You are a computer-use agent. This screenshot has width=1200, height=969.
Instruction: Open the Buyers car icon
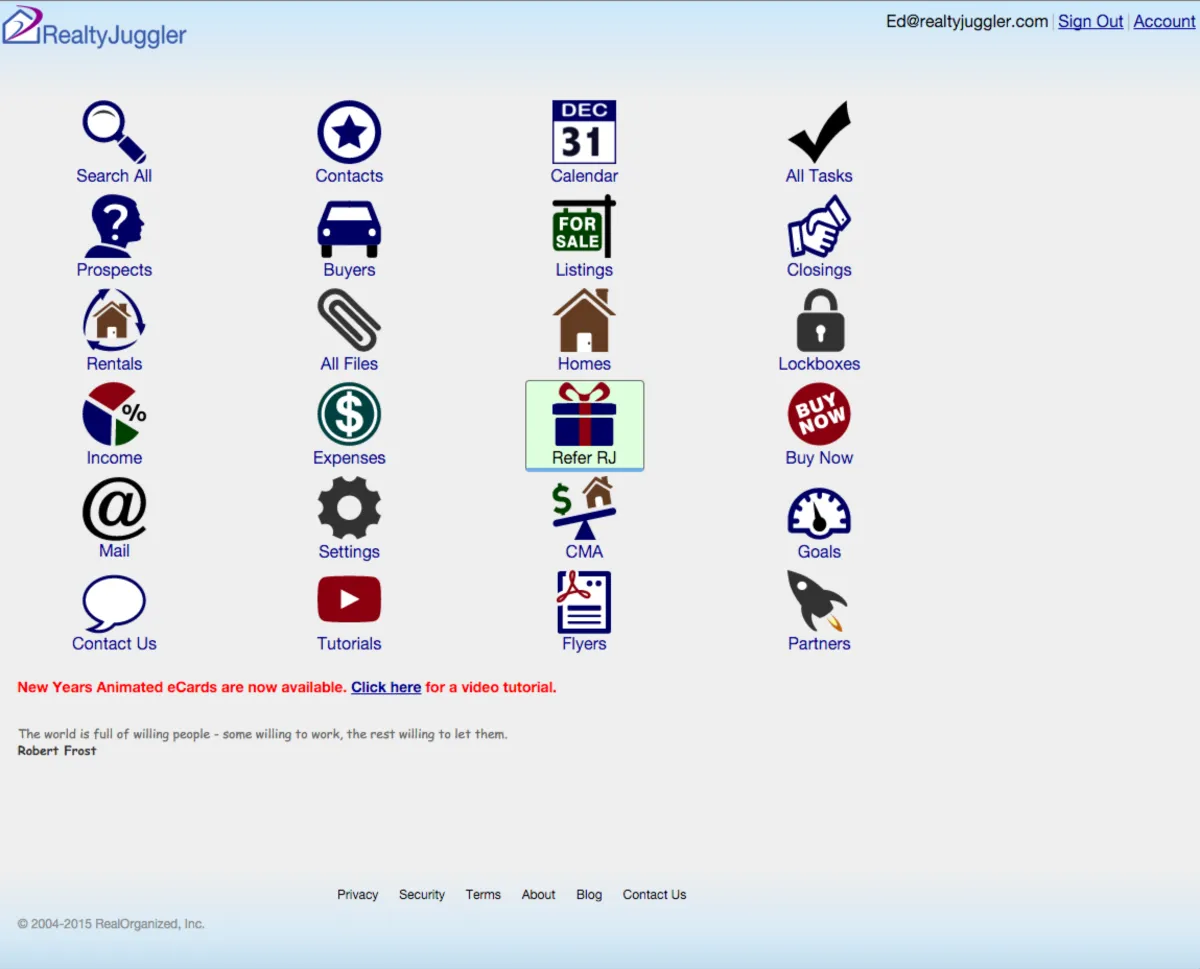click(x=349, y=228)
